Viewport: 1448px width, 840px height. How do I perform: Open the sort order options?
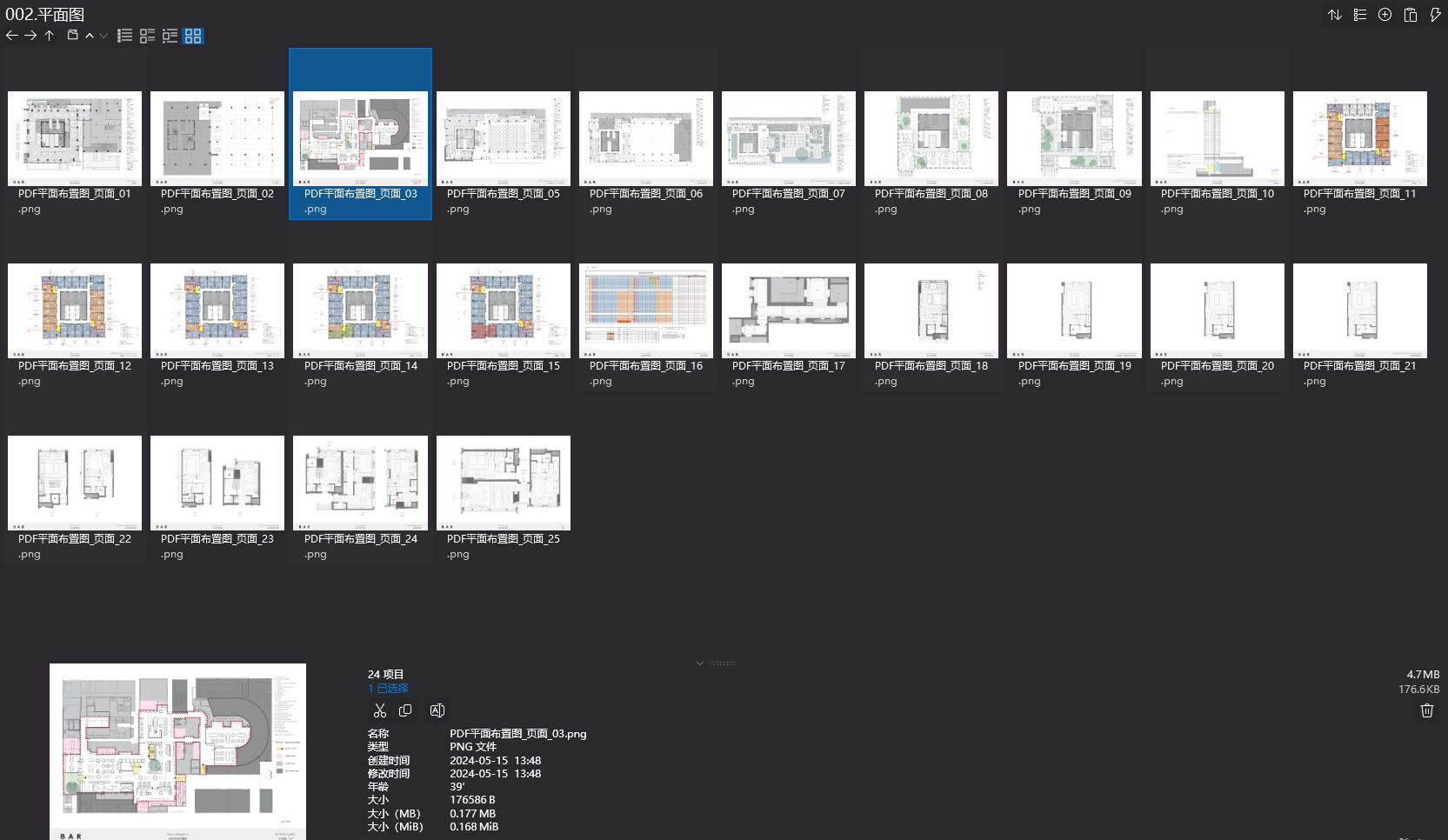click(1334, 15)
